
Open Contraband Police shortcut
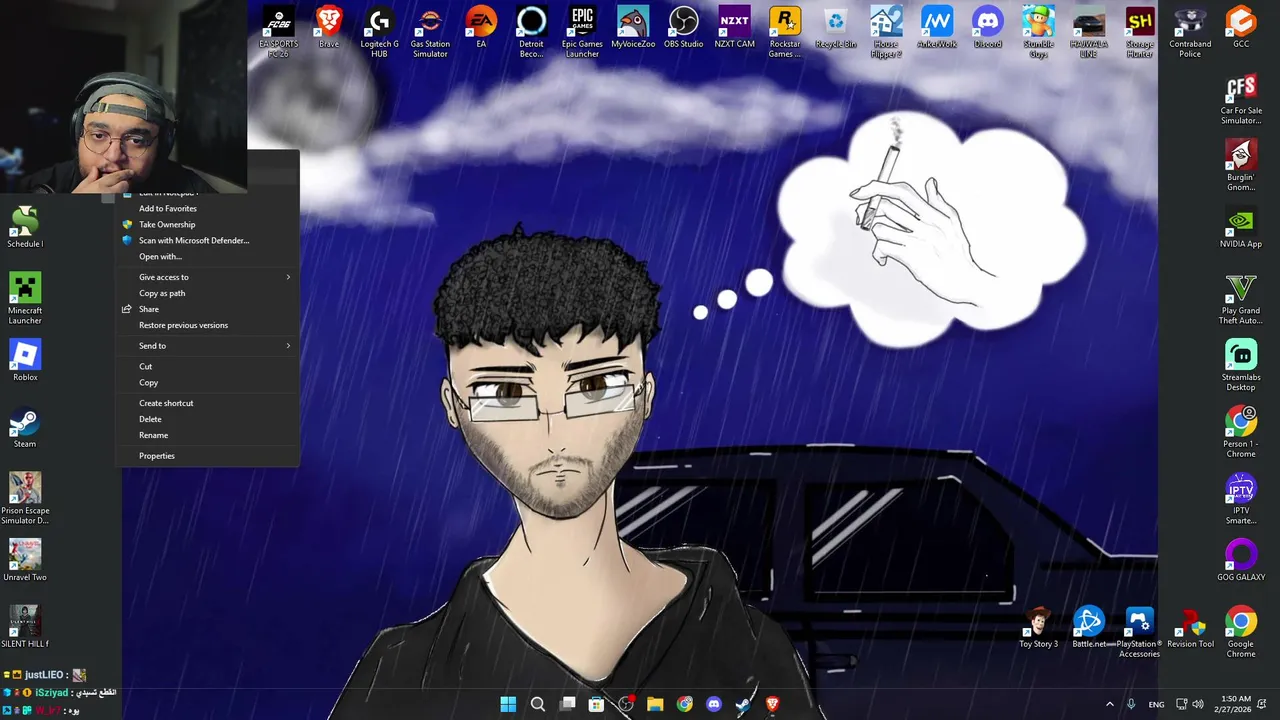pyautogui.click(x=1190, y=32)
